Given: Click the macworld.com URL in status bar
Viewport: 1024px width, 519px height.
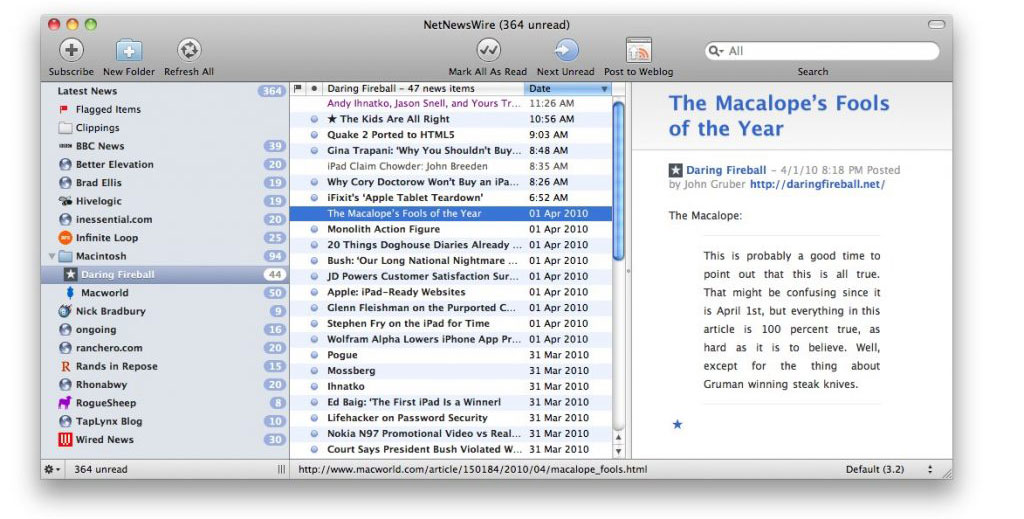Looking at the screenshot, I should [473, 469].
